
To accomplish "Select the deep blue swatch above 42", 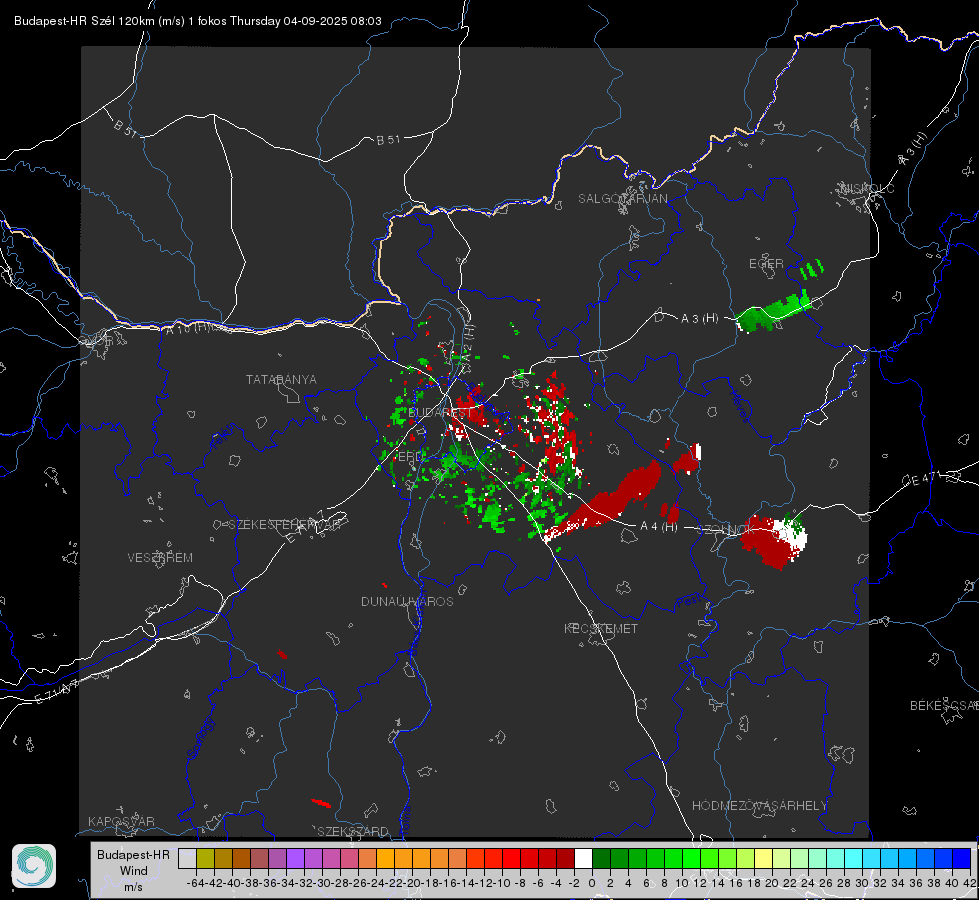I will click(x=962, y=859).
